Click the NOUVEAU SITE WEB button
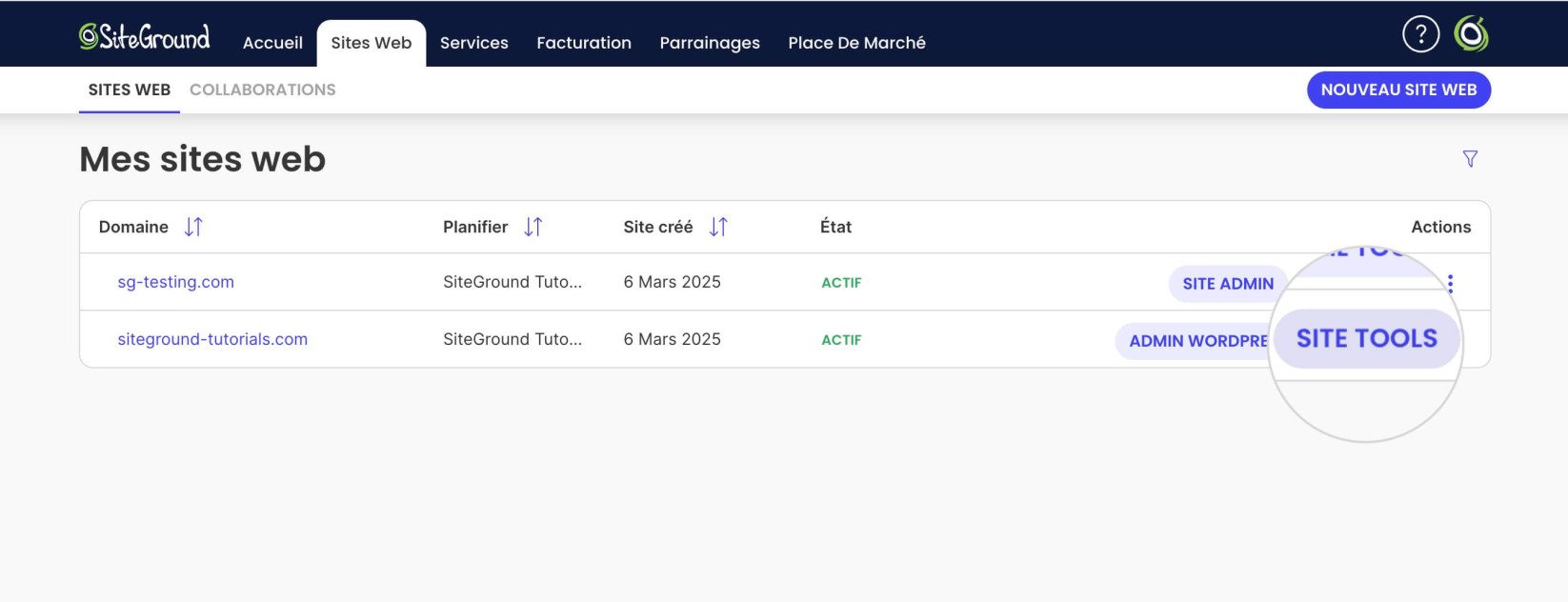 (1398, 90)
